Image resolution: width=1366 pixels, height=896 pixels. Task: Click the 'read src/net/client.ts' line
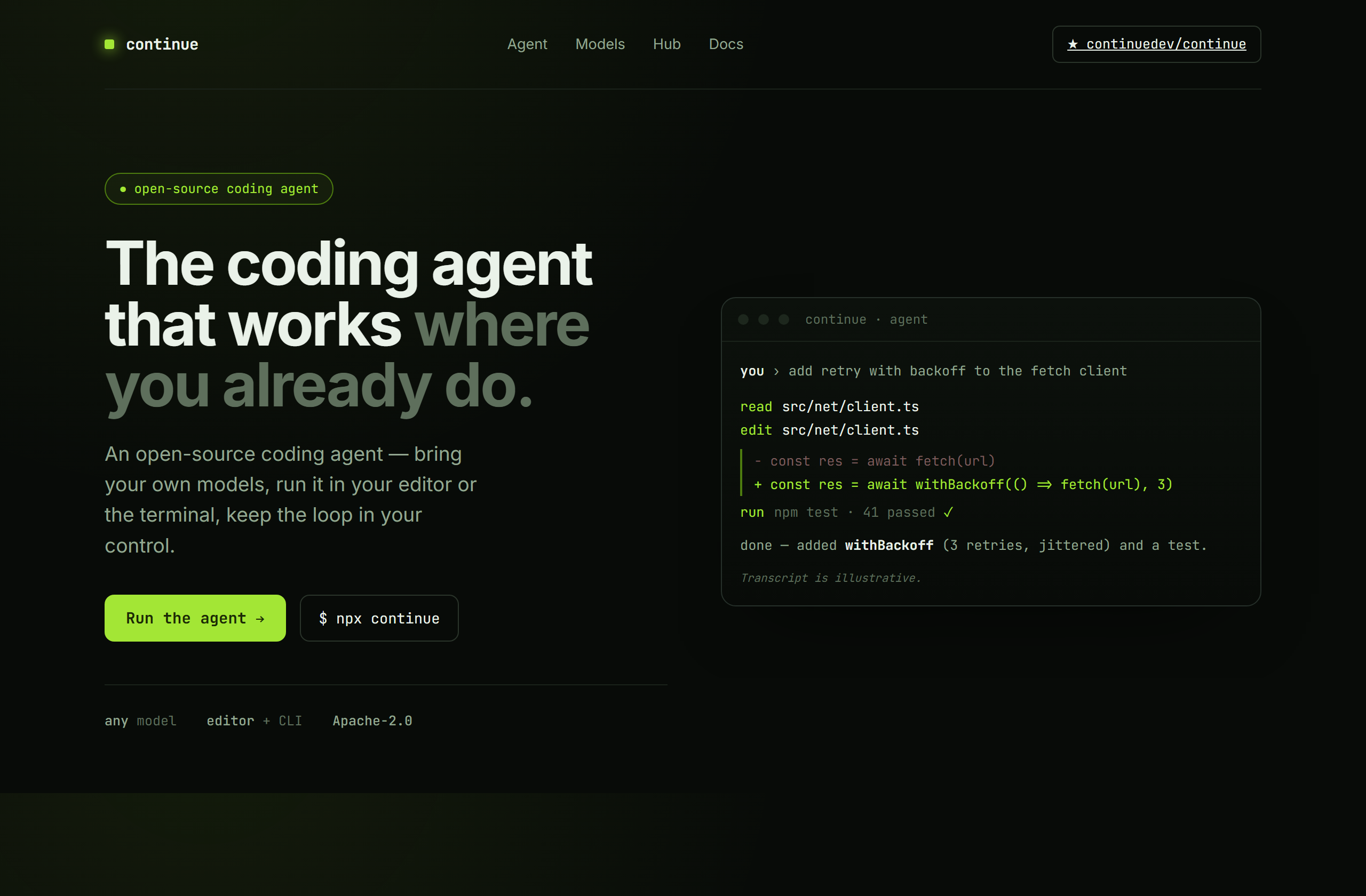pos(829,407)
